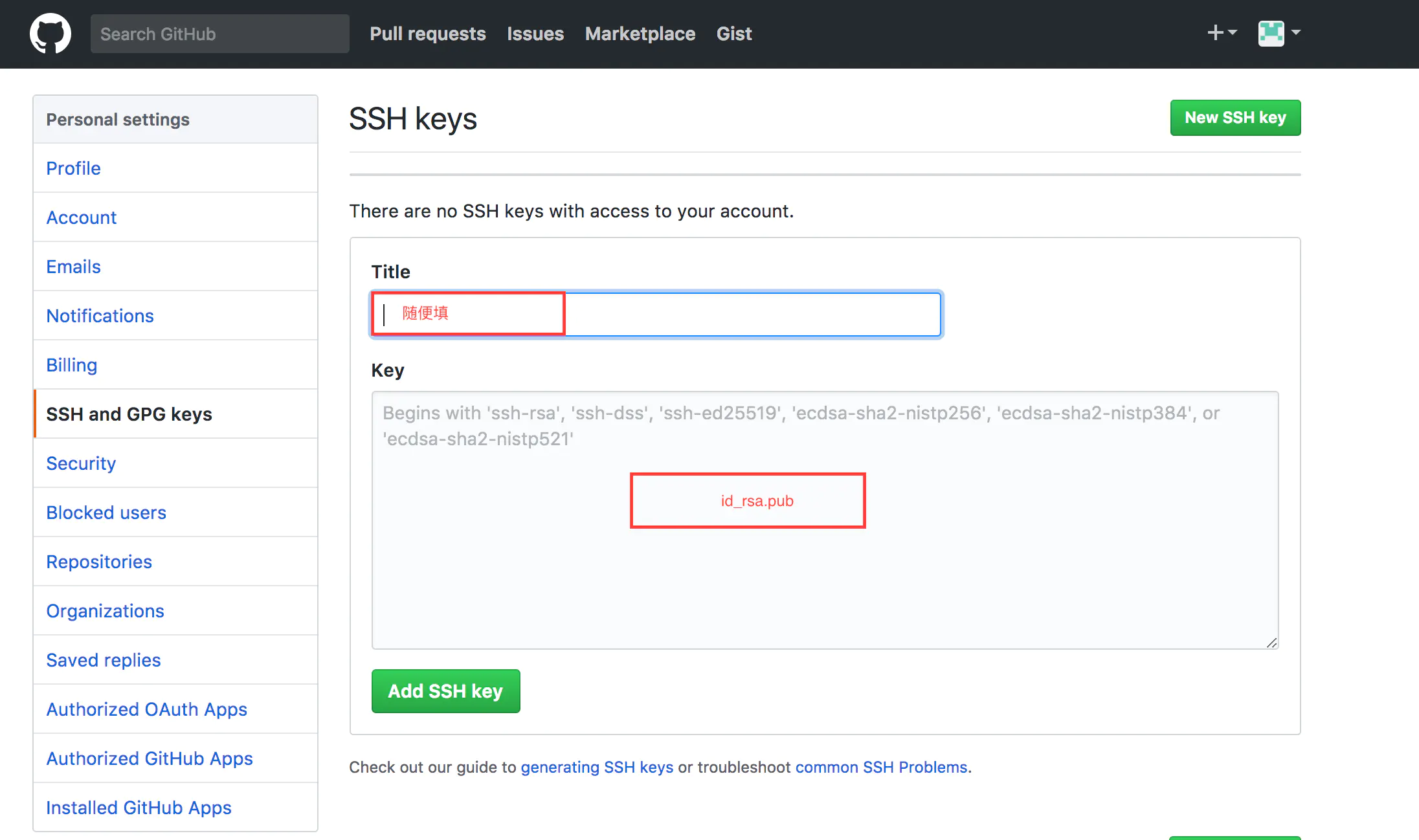Select Account in settings sidebar
Screen dimensions: 1419x840
coord(175,217)
